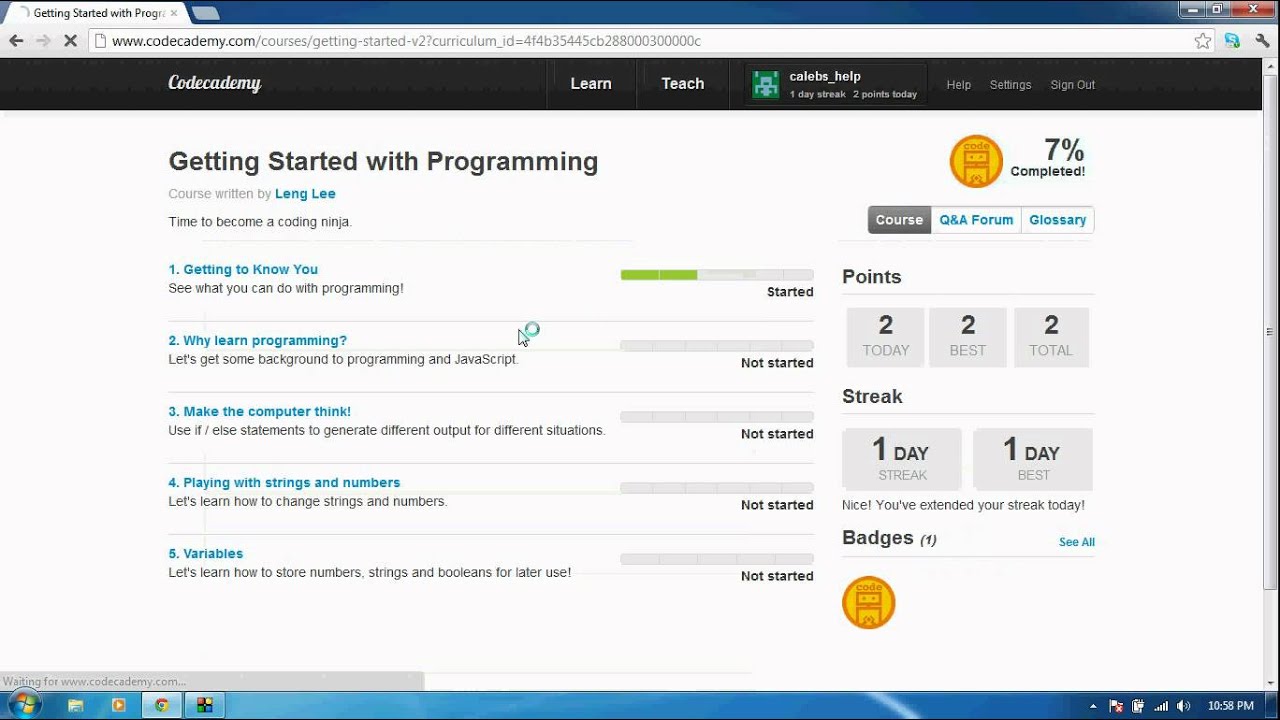Image resolution: width=1280 pixels, height=720 pixels.
Task: Switch to the Chrome taskbar button
Action: pos(161,705)
